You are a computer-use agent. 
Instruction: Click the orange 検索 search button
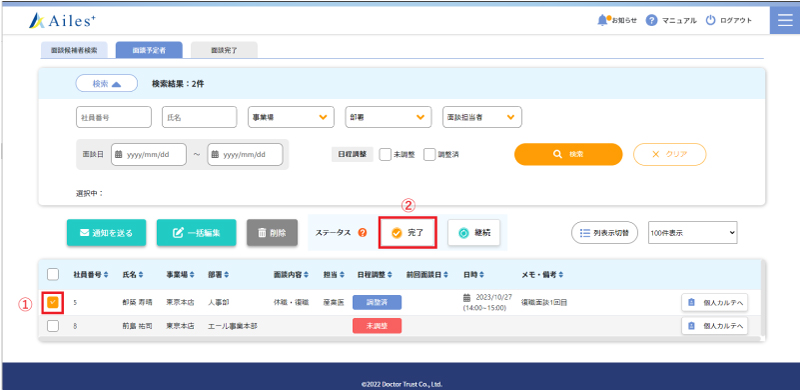[568, 154]
